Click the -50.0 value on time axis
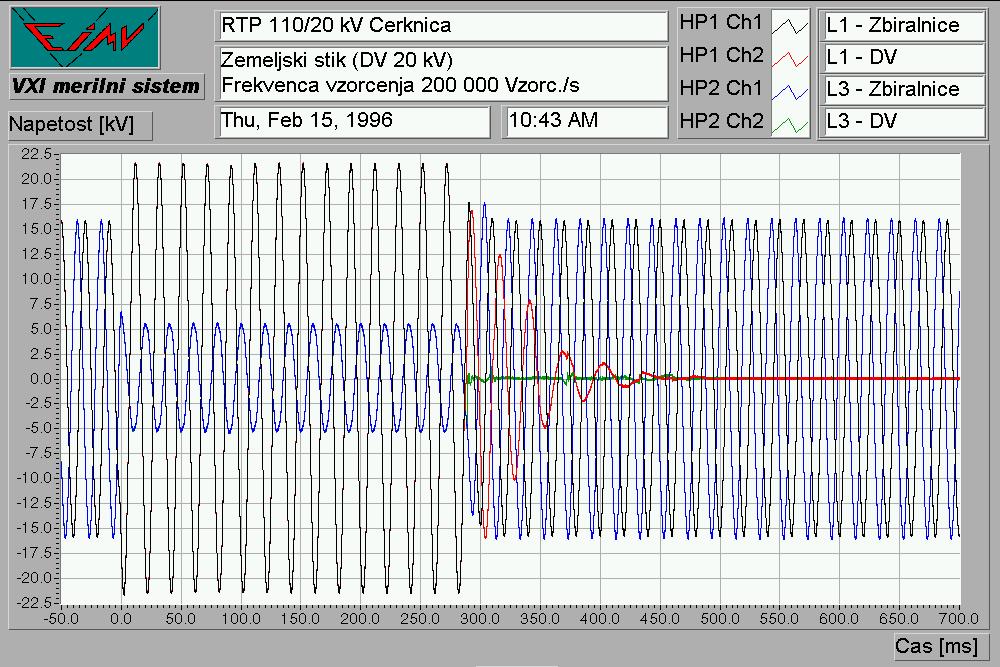1000x667 pixels. 61,619
